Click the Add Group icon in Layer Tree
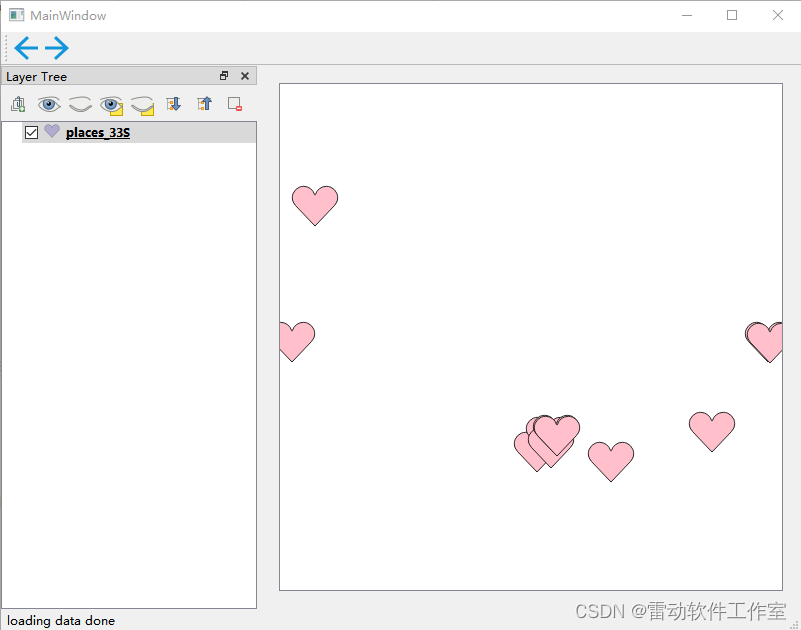The image size is (801, 630). [x=18, y=104]
